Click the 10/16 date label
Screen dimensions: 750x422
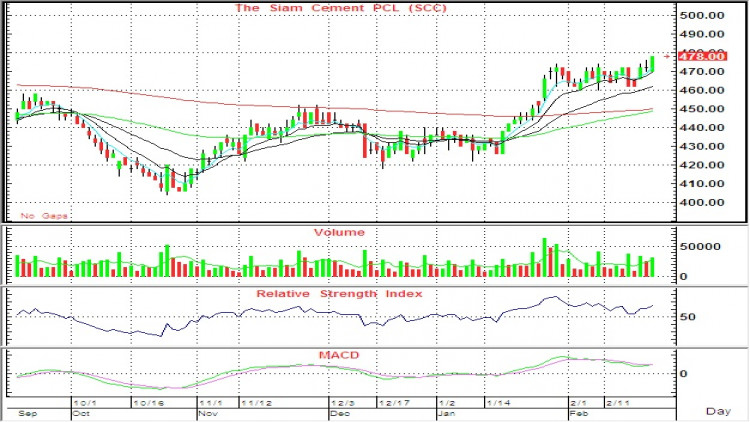[148, 403]
